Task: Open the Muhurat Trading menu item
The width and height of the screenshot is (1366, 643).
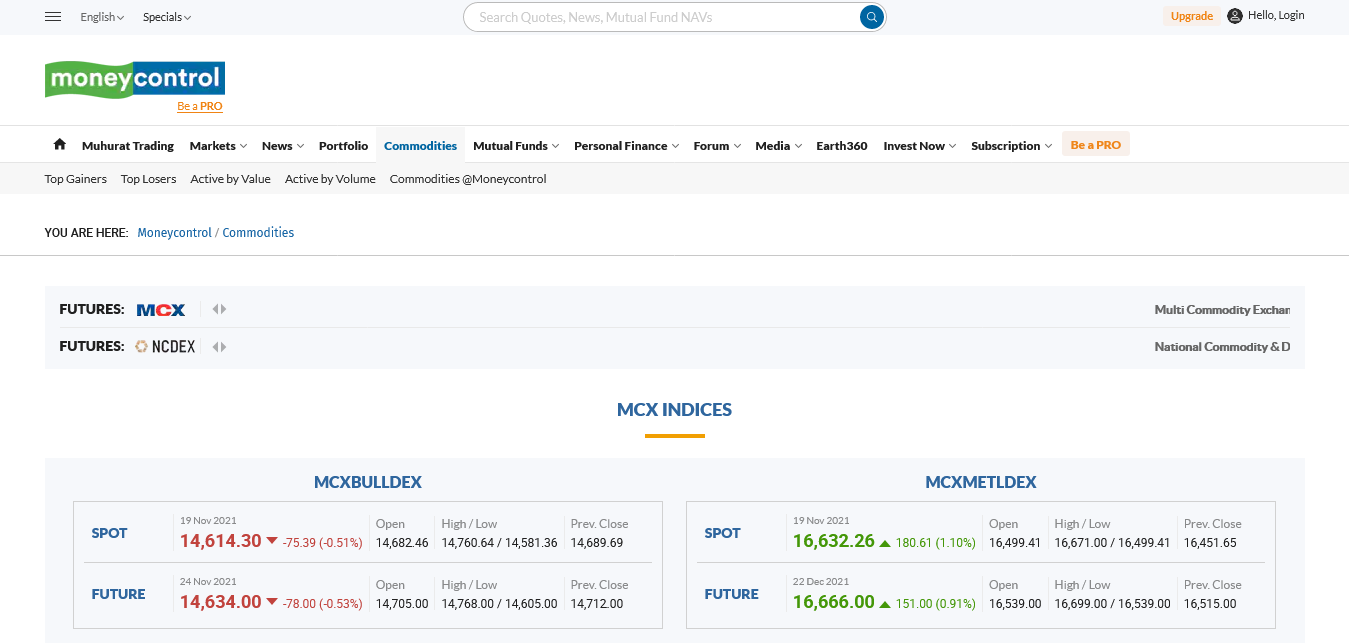Action: pos(128,146)
